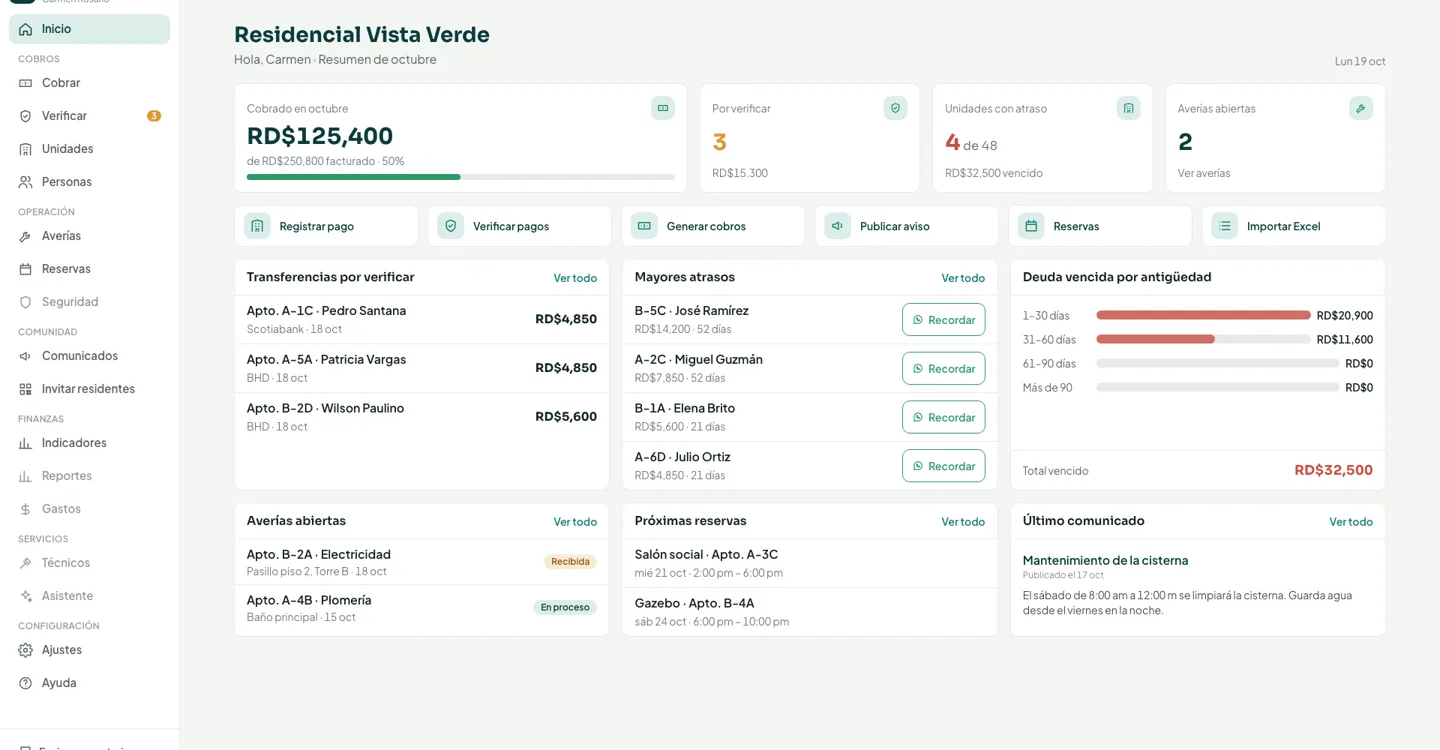This screenshot has height=750, width=1440.
Task: Click the Invitar residentes QR icon
Action: pos(26,389)
